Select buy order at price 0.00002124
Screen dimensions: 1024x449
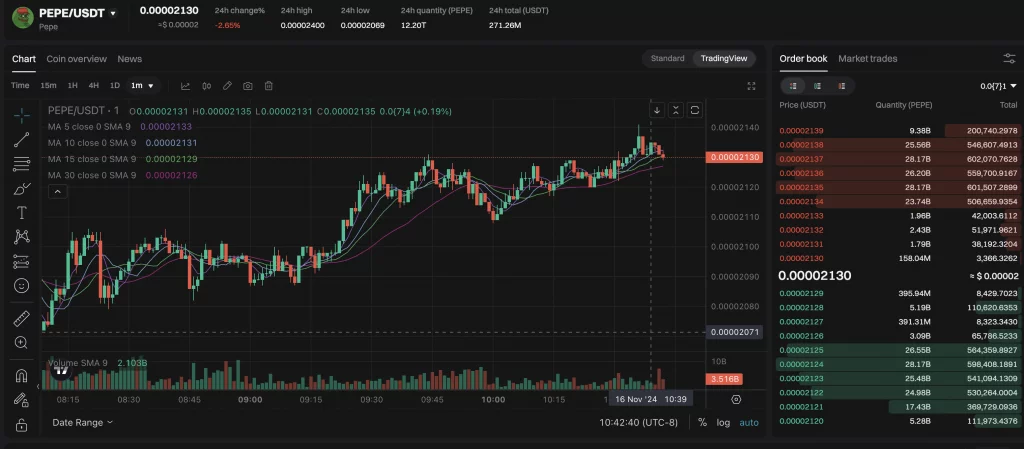click(898, 365)
